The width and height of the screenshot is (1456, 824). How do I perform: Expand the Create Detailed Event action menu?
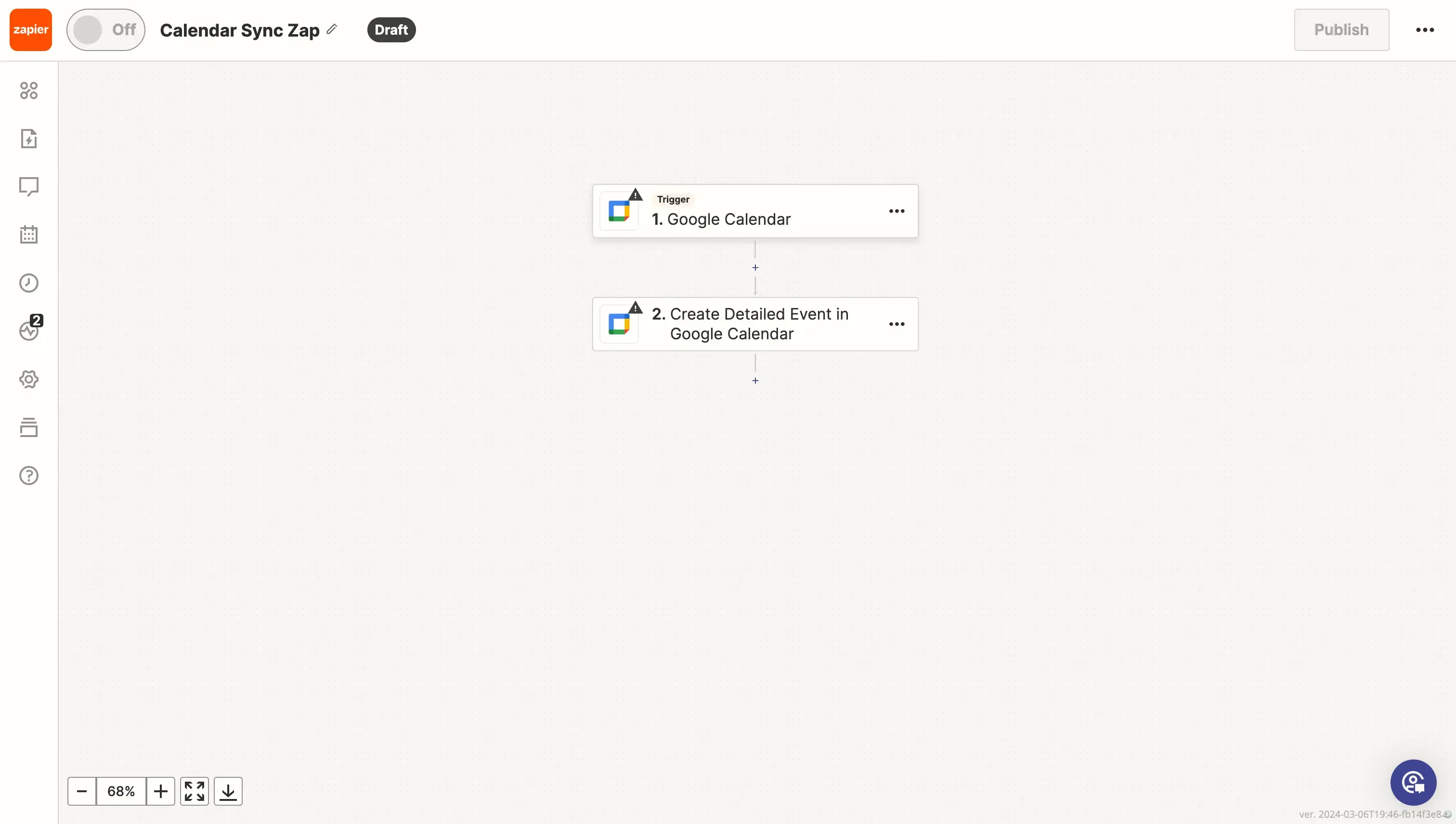(897, 324)
